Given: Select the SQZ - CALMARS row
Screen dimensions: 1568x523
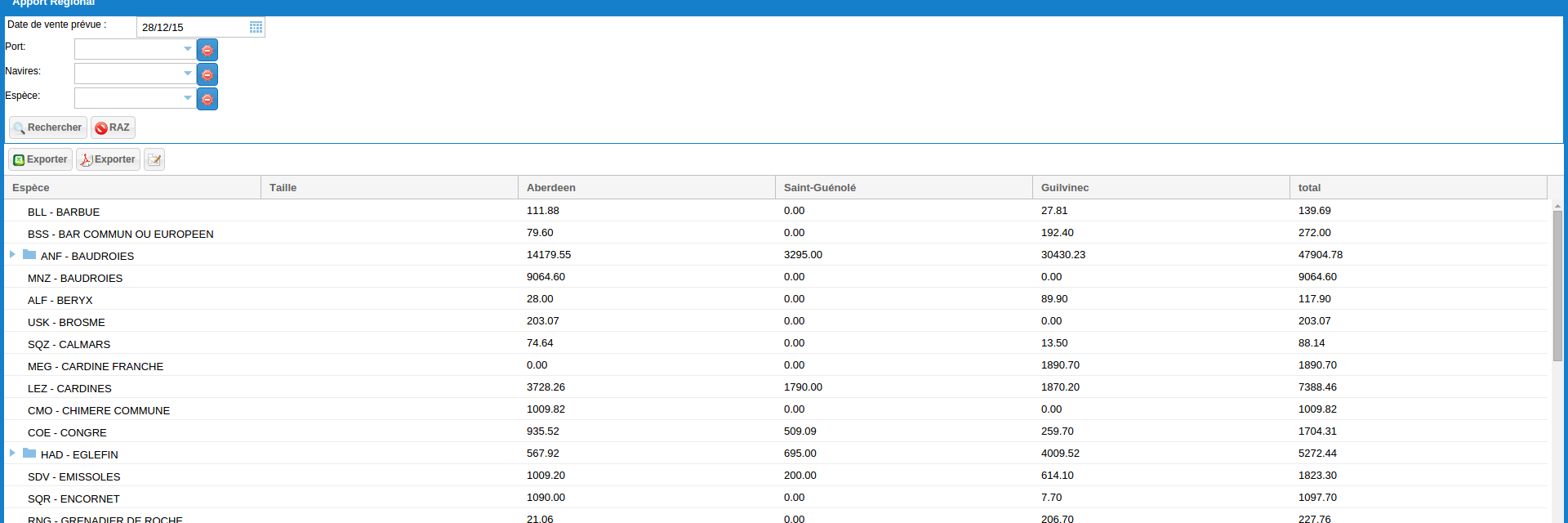Looking at the screenshot, I should click(776, 343).
